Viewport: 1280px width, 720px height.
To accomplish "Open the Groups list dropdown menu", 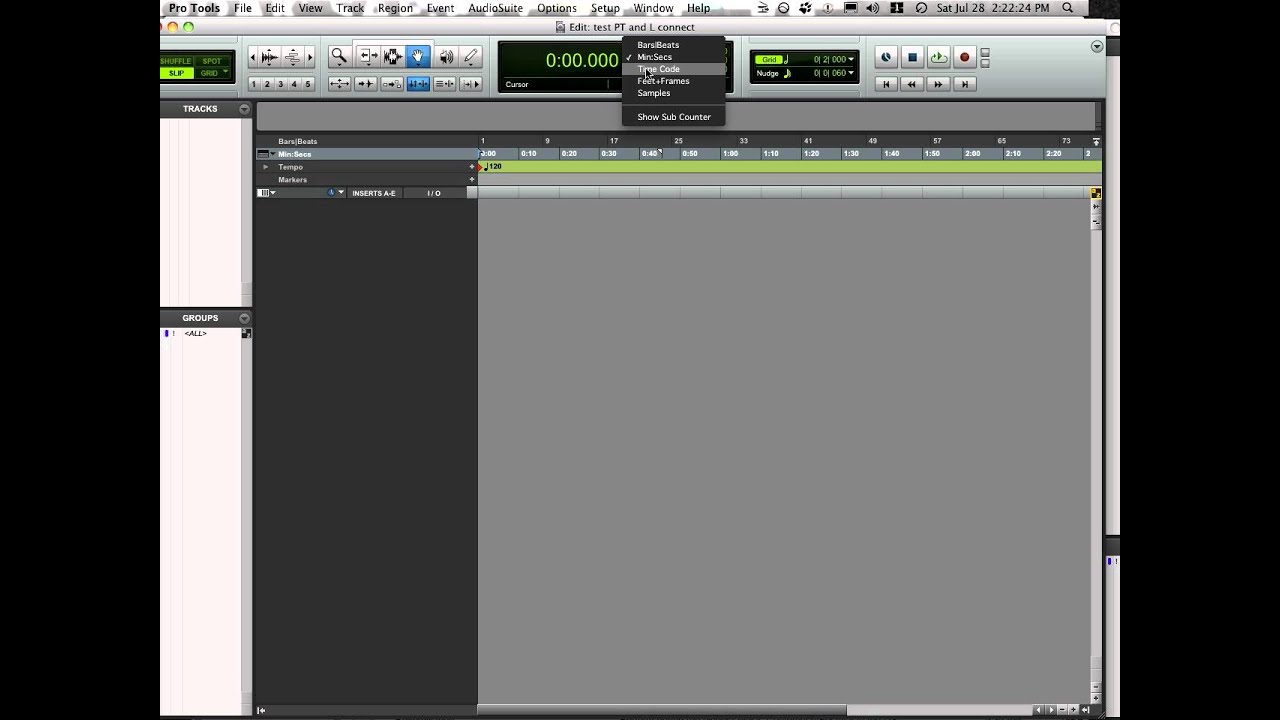I will 244,318.
